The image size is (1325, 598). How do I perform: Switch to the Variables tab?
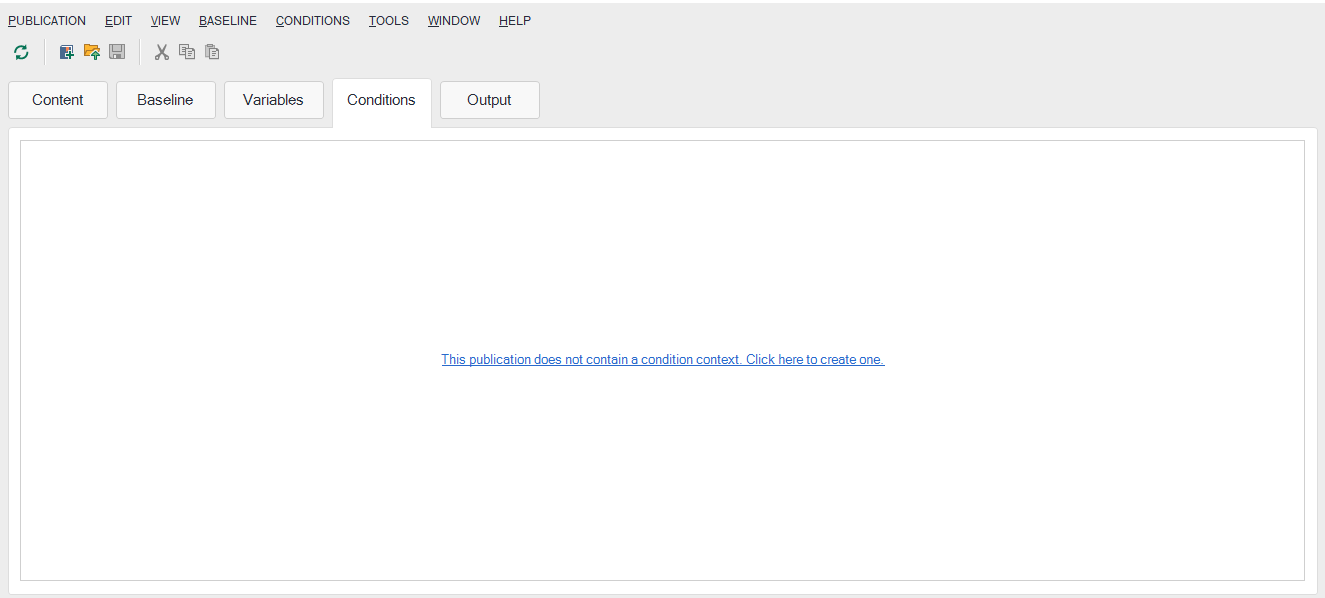(274, 100)
